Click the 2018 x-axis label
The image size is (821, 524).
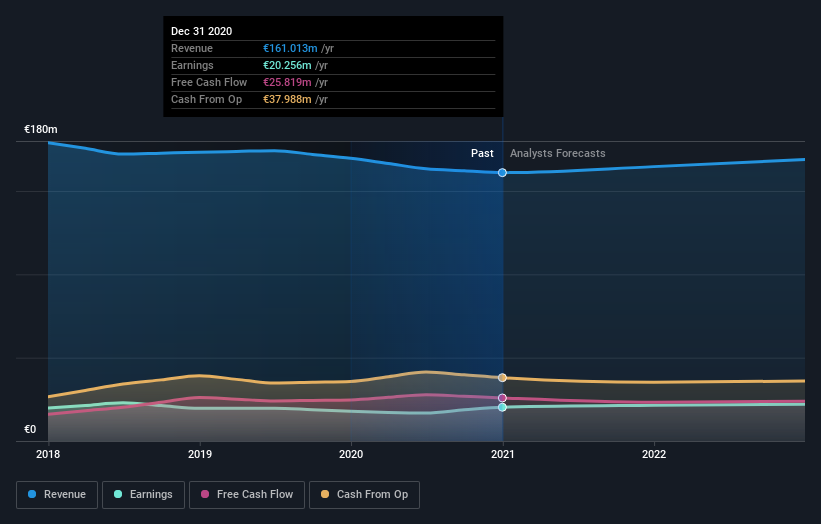click(48, 454)
